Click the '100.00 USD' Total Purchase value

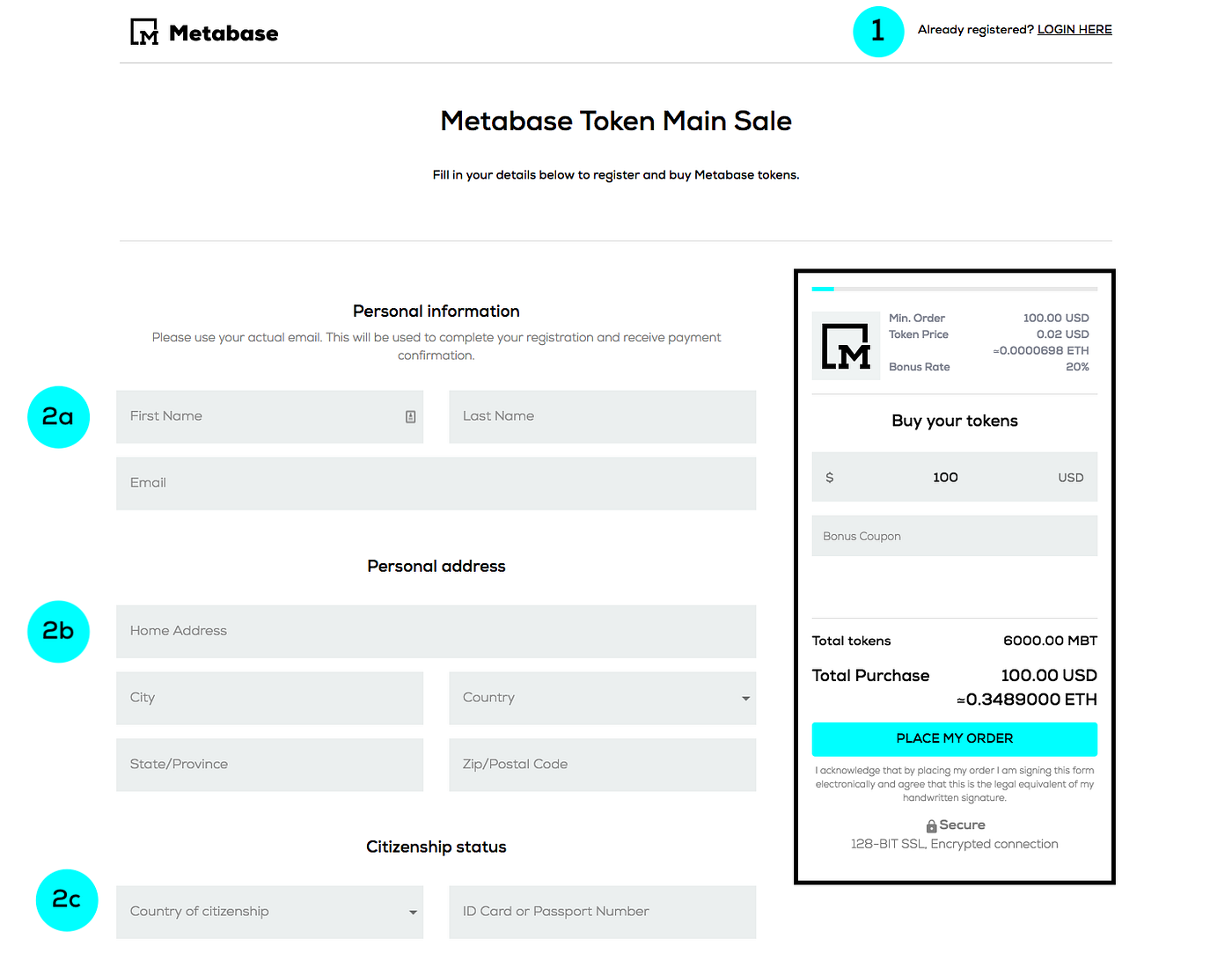(x=1049, y=676)
